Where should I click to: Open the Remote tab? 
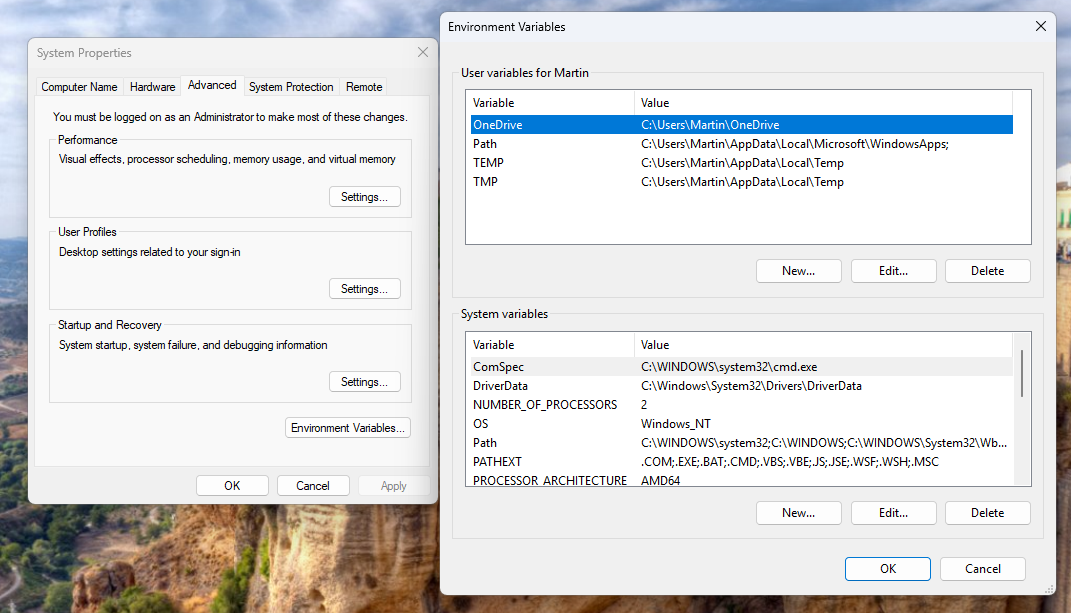pyautogui.click(x=363, y=87)
